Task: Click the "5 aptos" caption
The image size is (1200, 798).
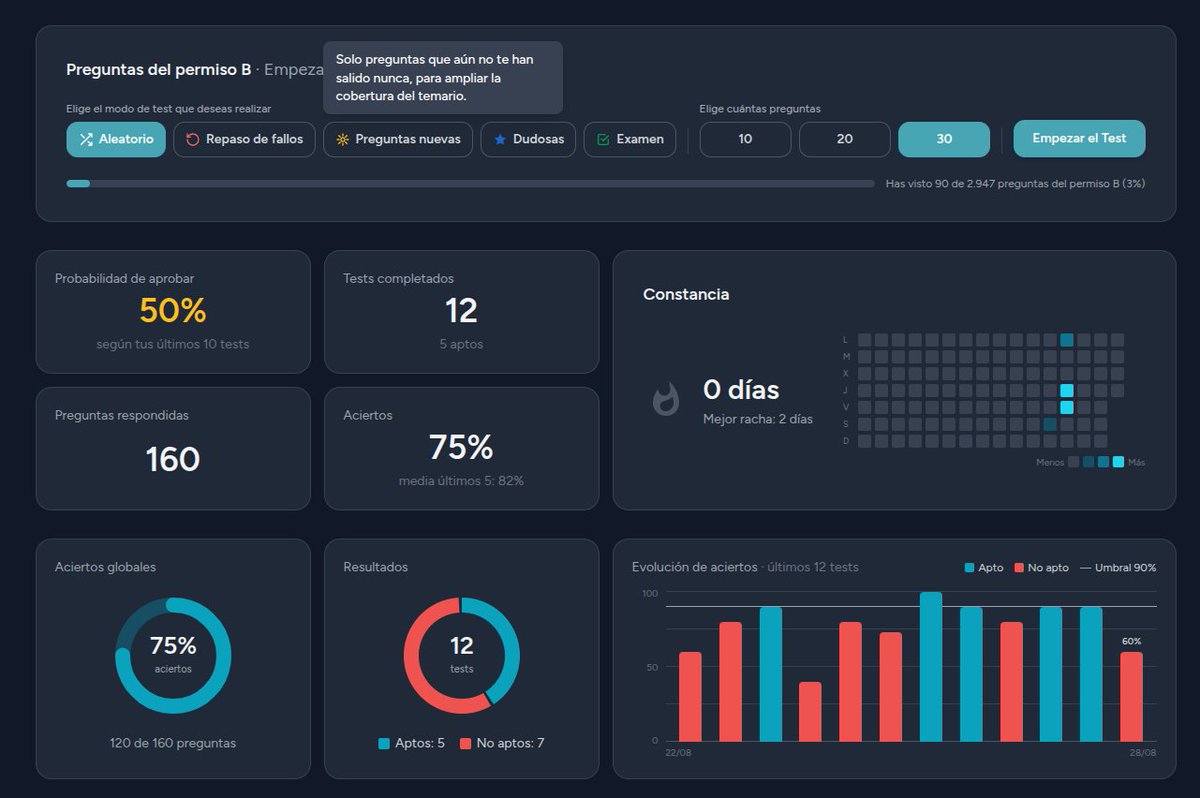Action: pos(461,344)
